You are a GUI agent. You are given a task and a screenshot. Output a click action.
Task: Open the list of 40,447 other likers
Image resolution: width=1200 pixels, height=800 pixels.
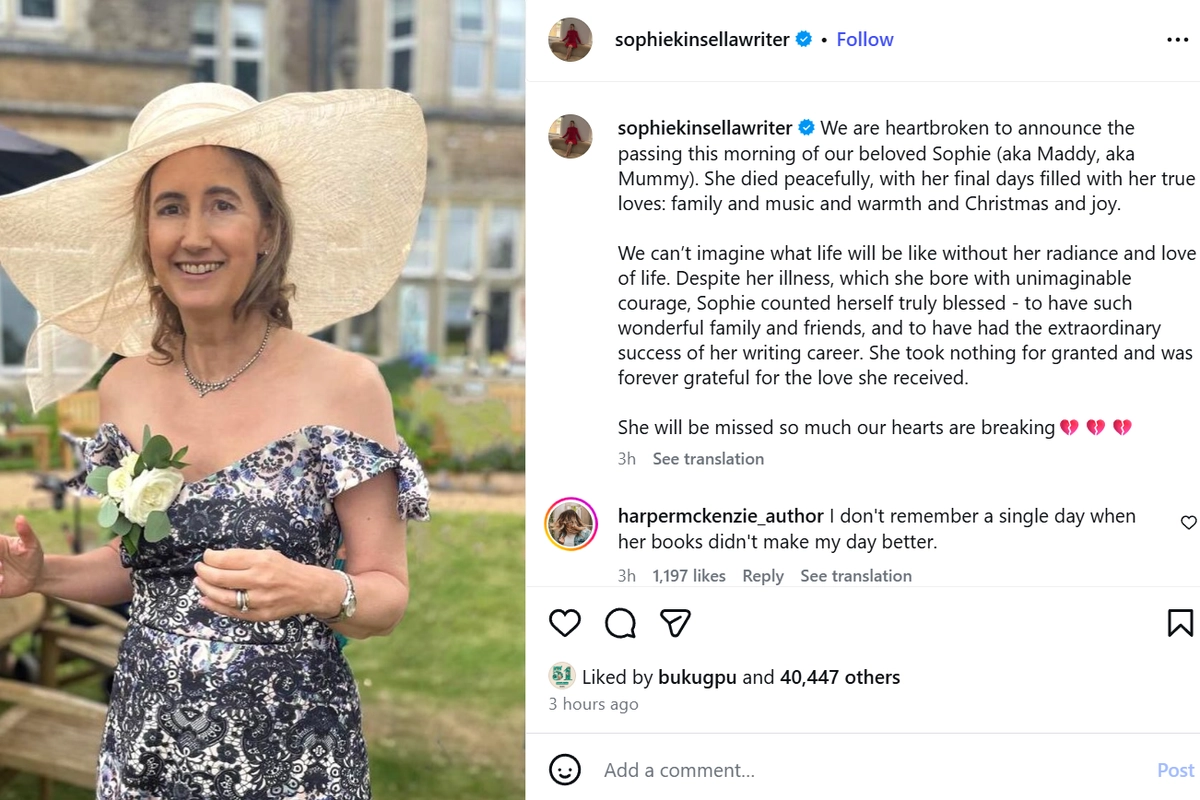point(839,677)
